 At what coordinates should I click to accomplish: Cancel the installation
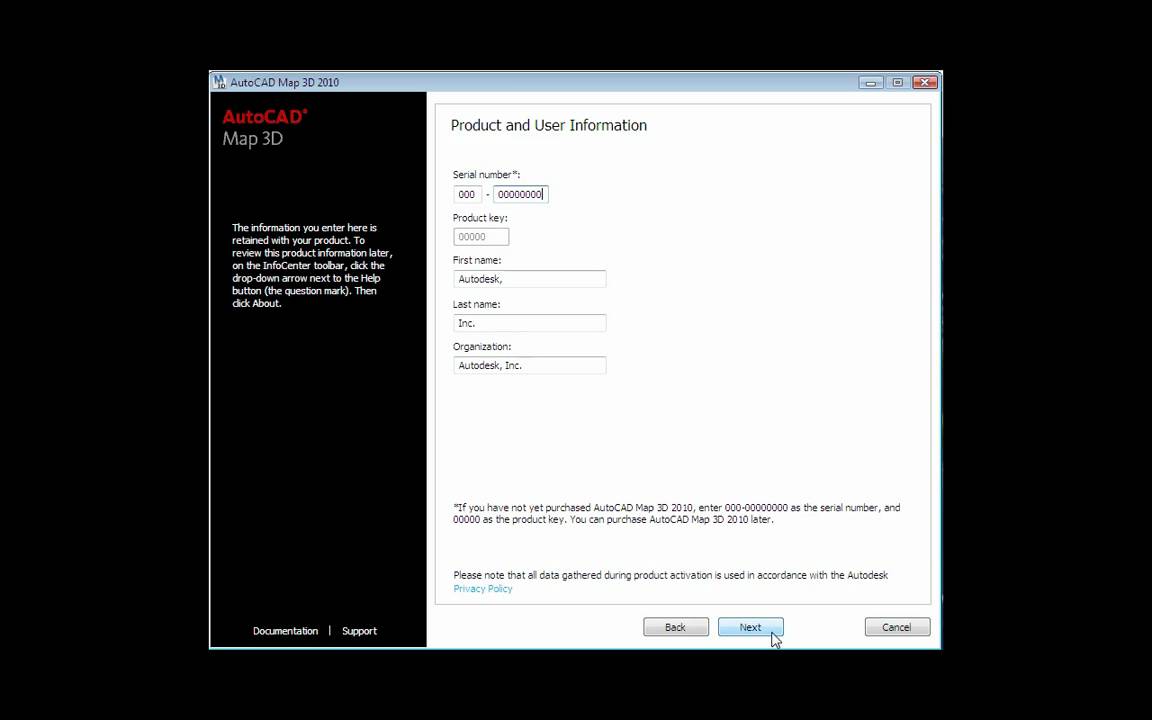(897, 627)
